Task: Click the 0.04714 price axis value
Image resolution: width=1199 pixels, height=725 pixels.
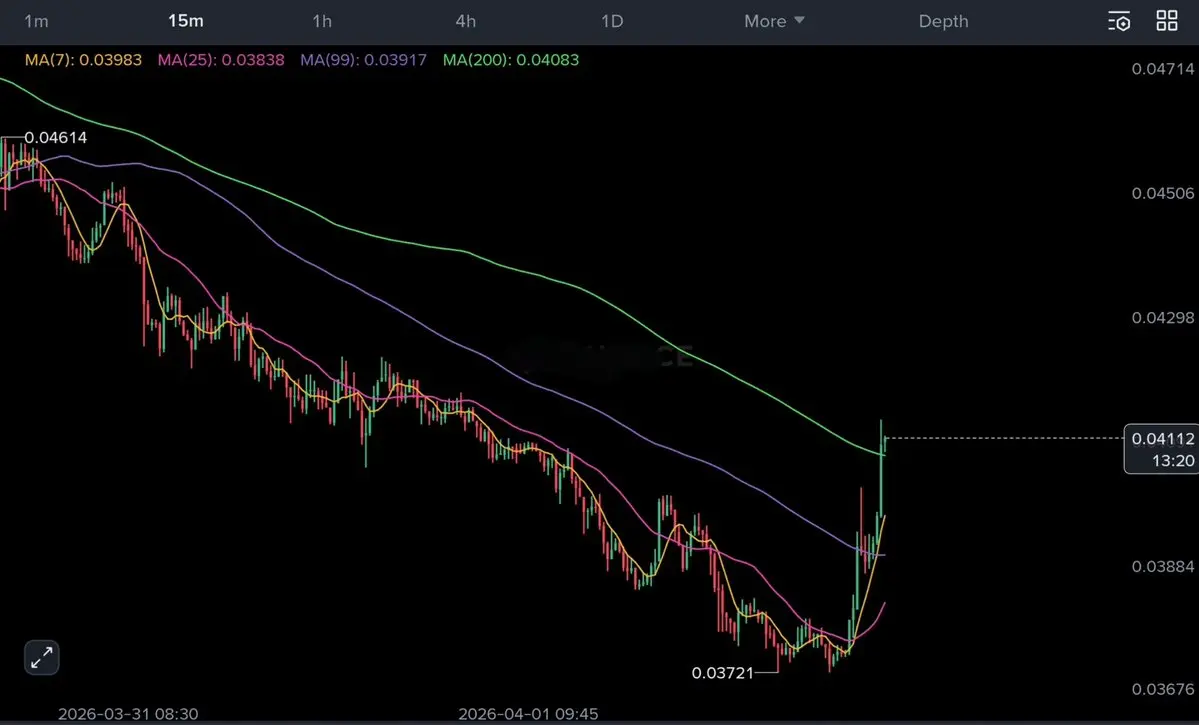Action: [x=1162, y=69]
